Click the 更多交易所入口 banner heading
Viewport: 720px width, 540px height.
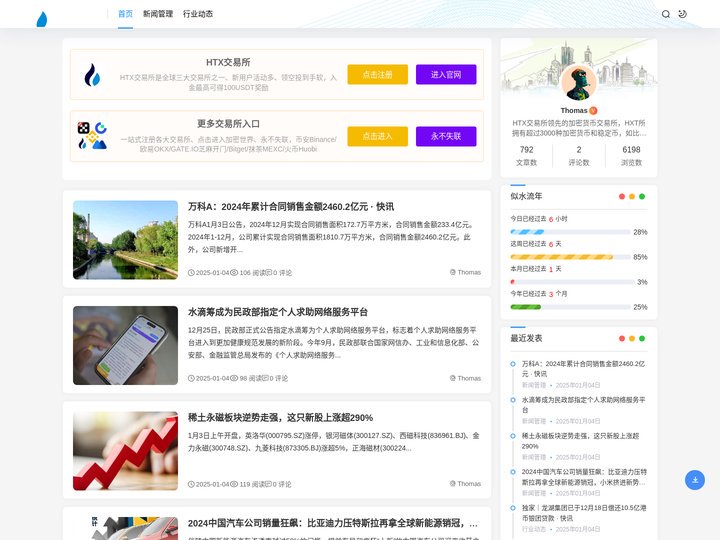228,124
